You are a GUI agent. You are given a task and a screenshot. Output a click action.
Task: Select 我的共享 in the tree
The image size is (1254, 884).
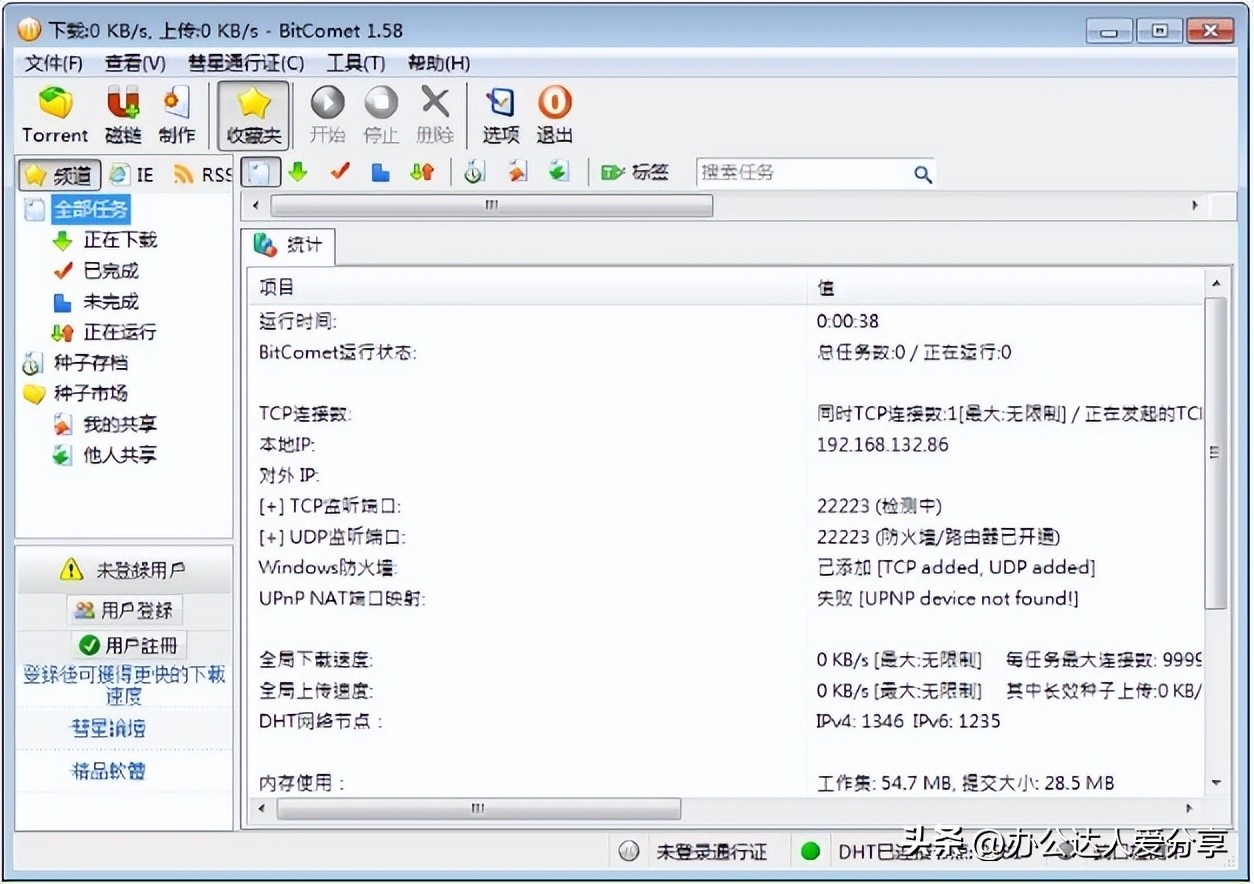pos(120,424)
